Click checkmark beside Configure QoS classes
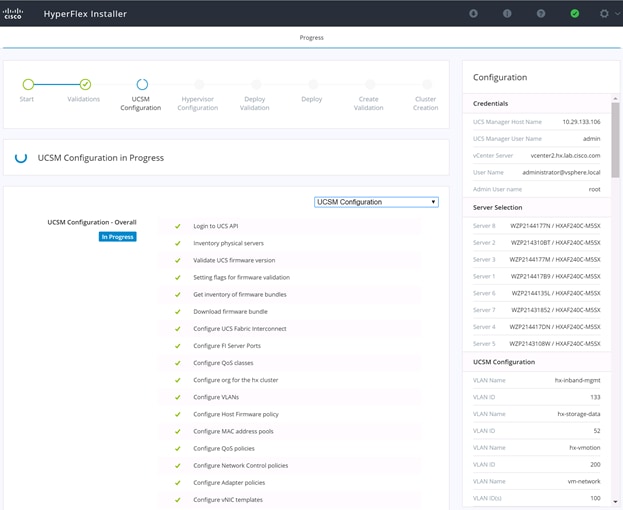 tap(178, 363)
